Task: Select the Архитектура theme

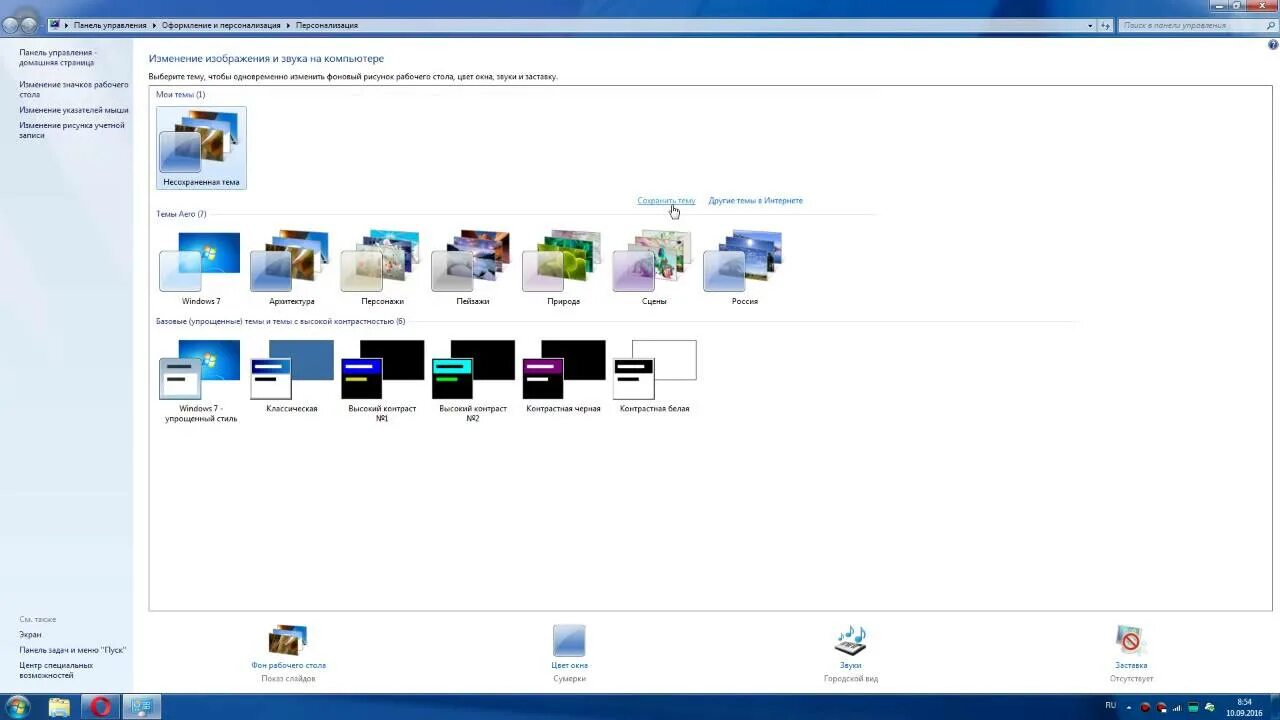Action: point(291,268)
